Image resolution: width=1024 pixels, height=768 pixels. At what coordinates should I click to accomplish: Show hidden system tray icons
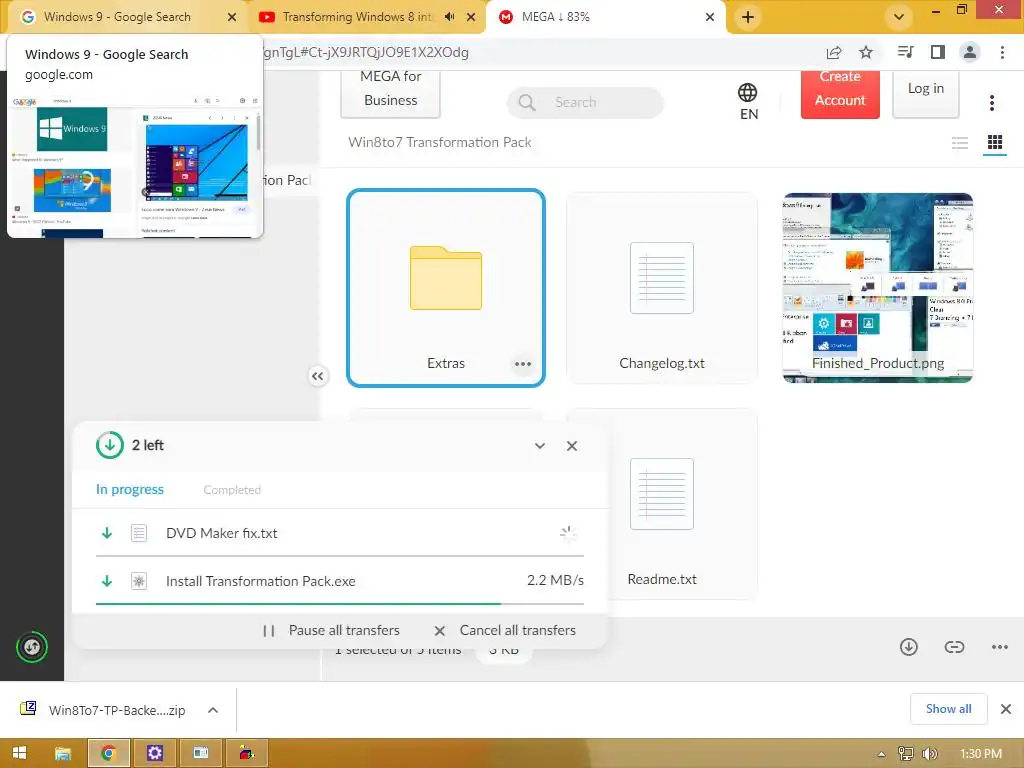pyautogui.click(x=881, y=754)
